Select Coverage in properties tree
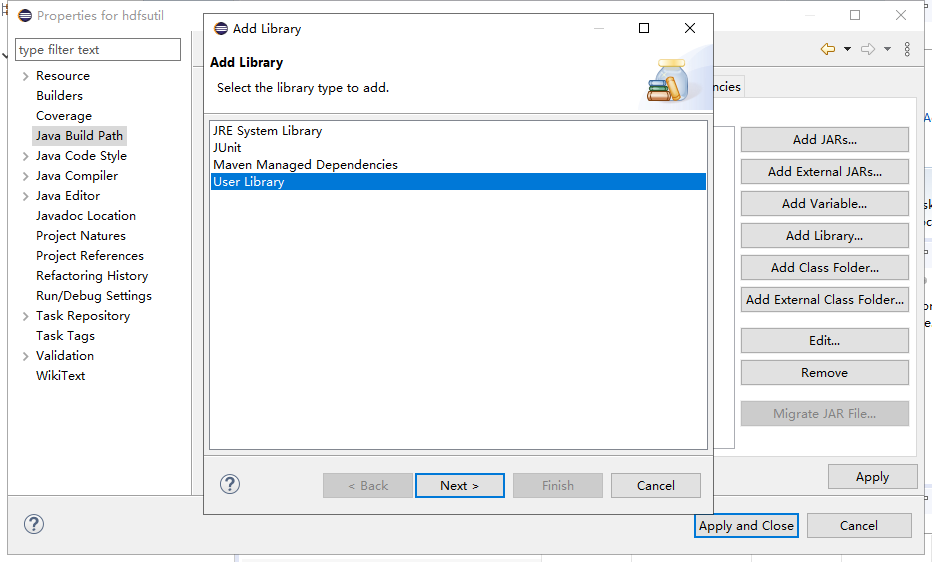 click(64, 116)
